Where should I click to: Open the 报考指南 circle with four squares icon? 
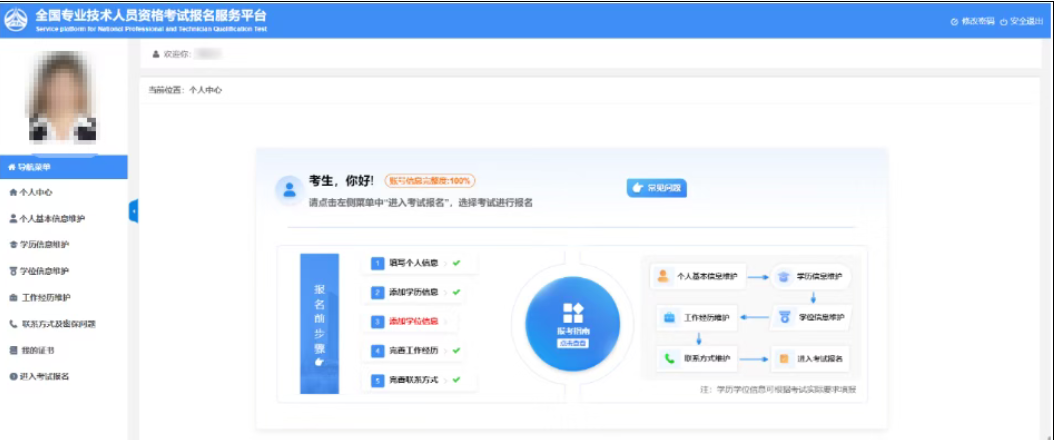point(573,324)
